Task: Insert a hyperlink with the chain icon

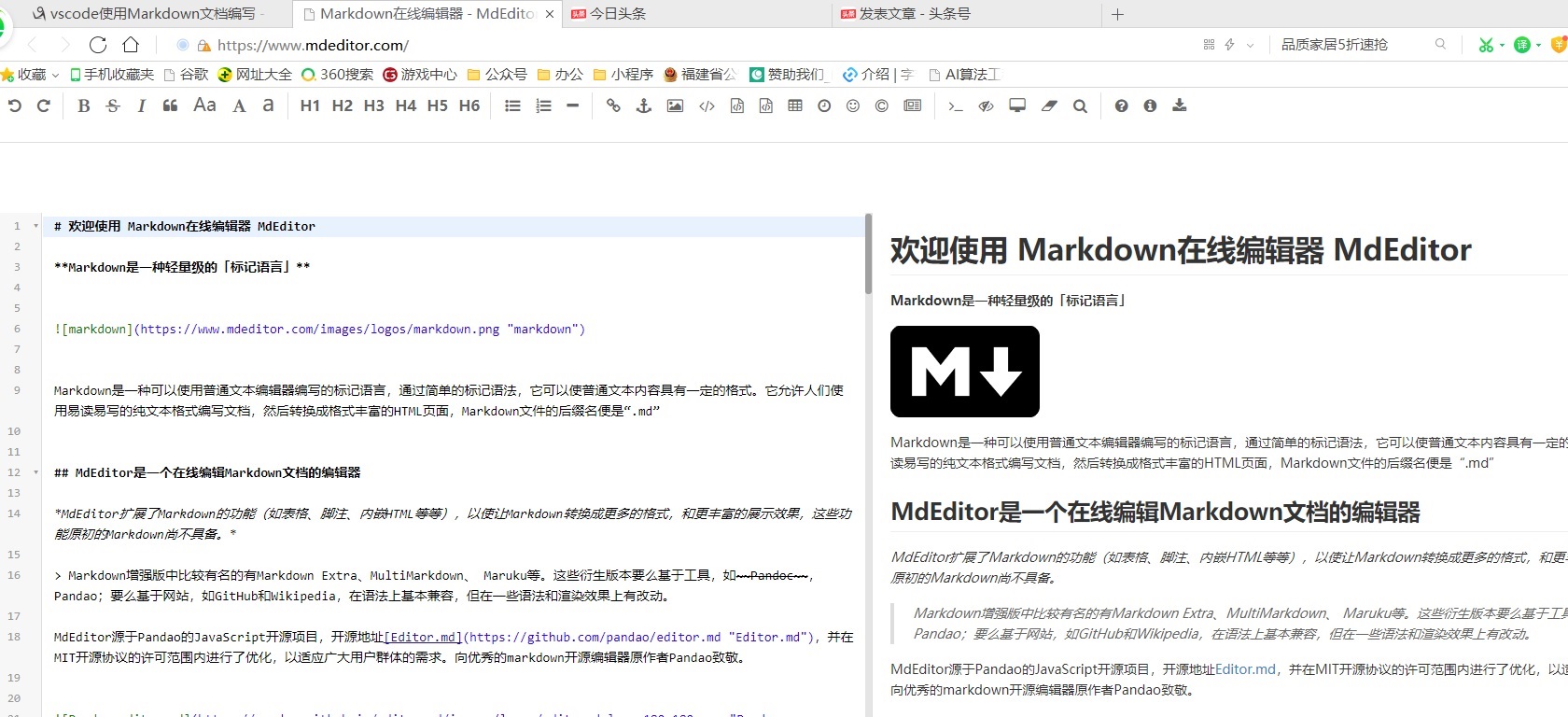Action: point(613,106)
